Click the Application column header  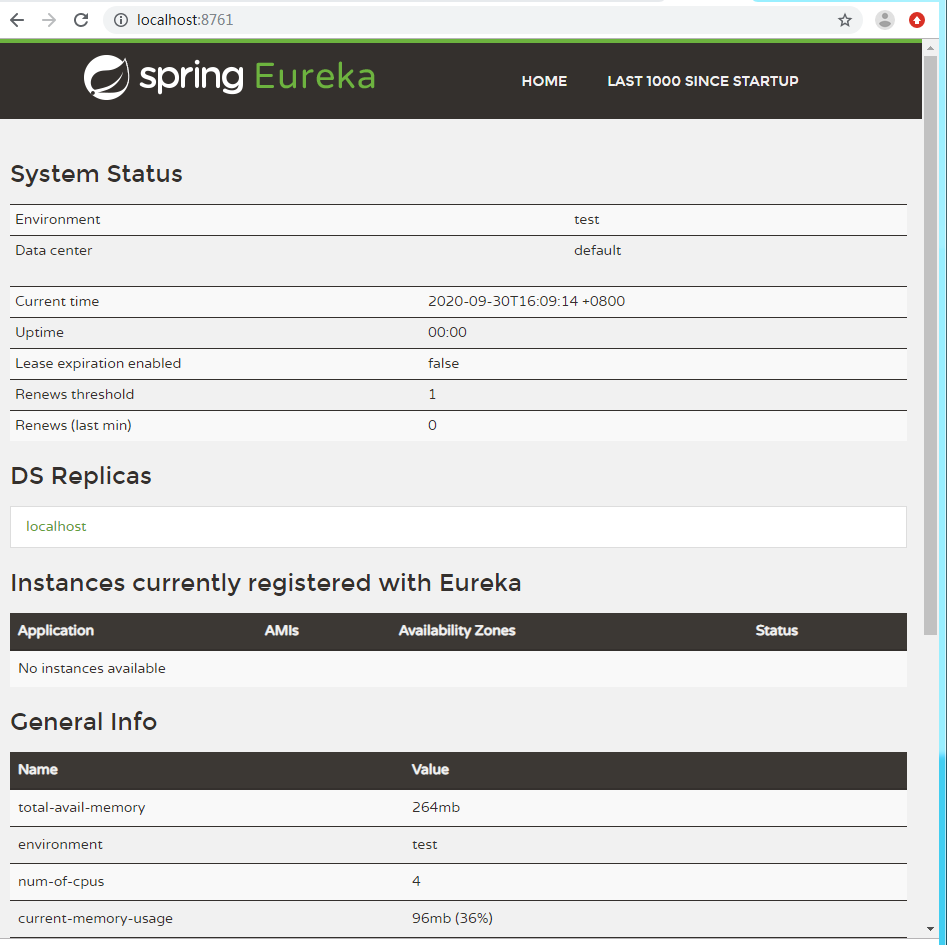click(56, 630)
